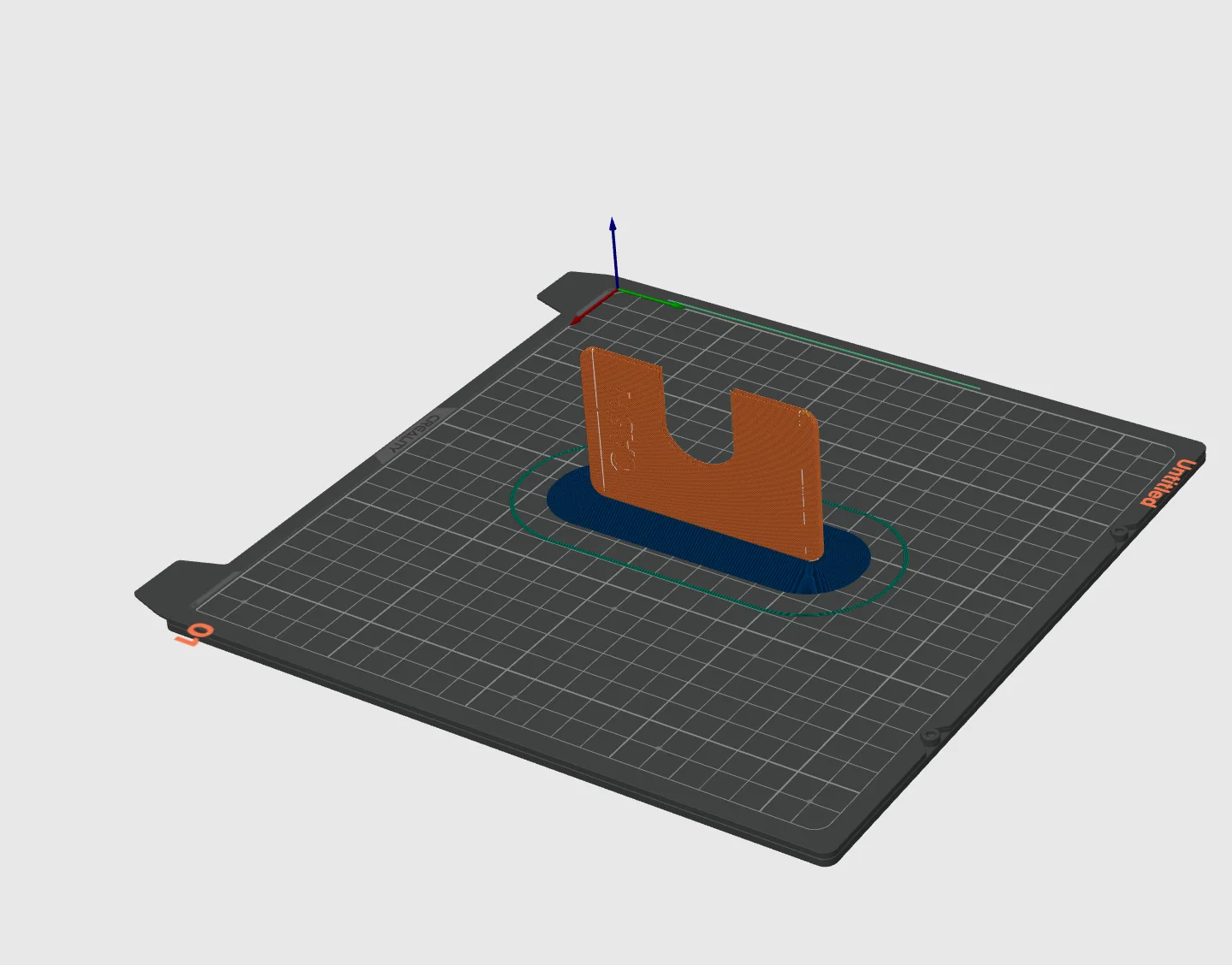Click the blue Z-axis arrow at the origin
This screenshot has width=1232, height=965.
614,253
